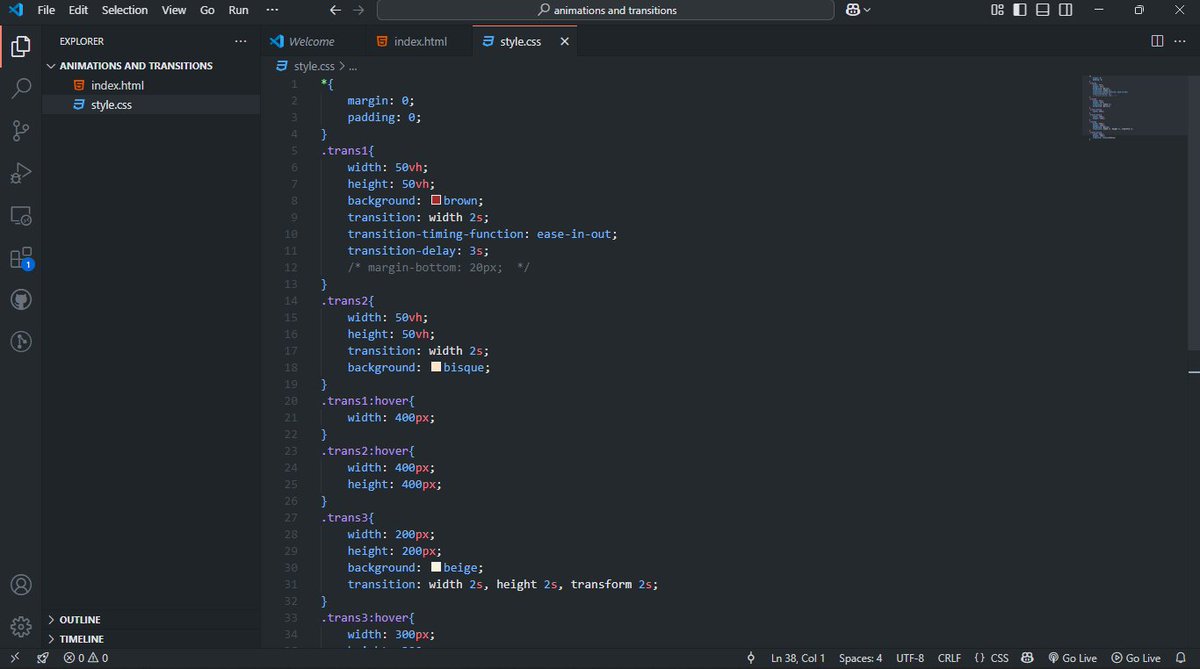Click the Remote Explorer icon
The width and height of the screenshot is (1200, 669).
pyautogui.click(x=21, y=215)
